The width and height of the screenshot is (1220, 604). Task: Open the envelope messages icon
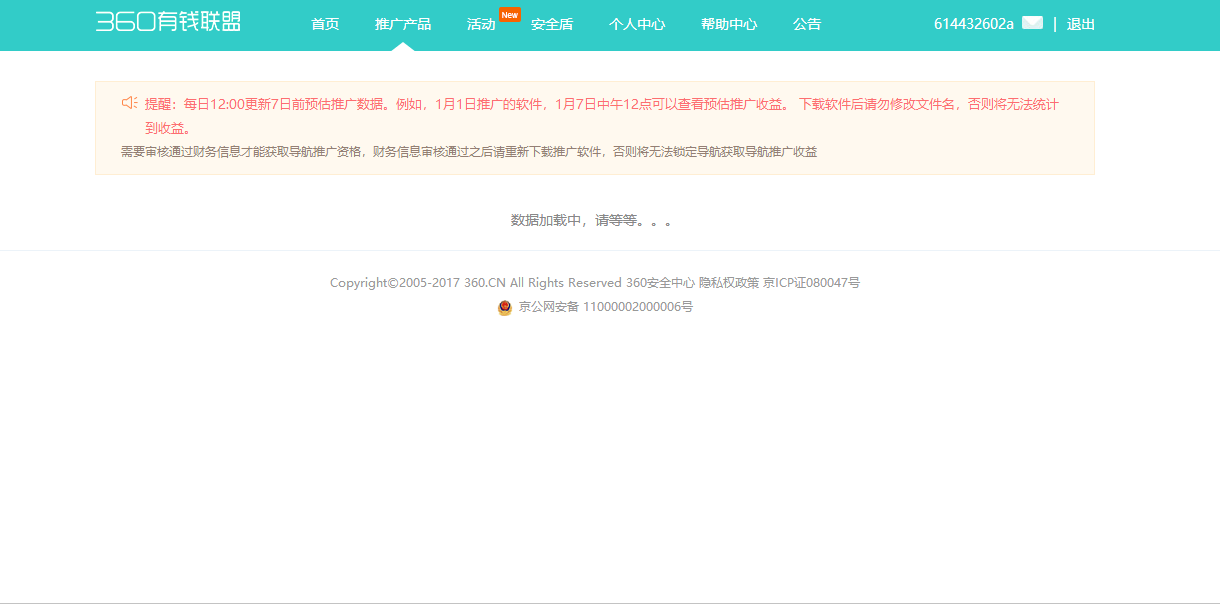1032,23
